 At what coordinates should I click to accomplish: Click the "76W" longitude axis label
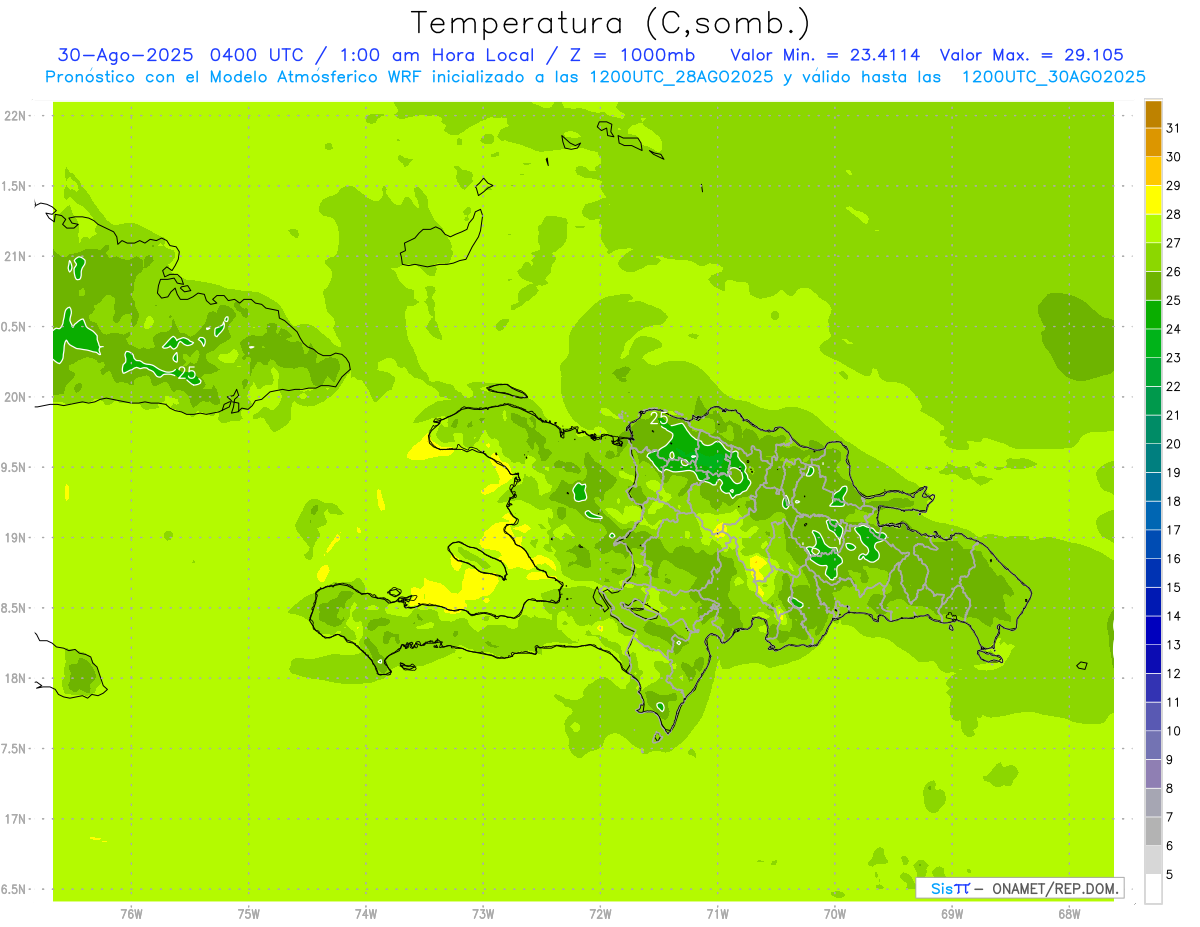[x=131, y=915]
